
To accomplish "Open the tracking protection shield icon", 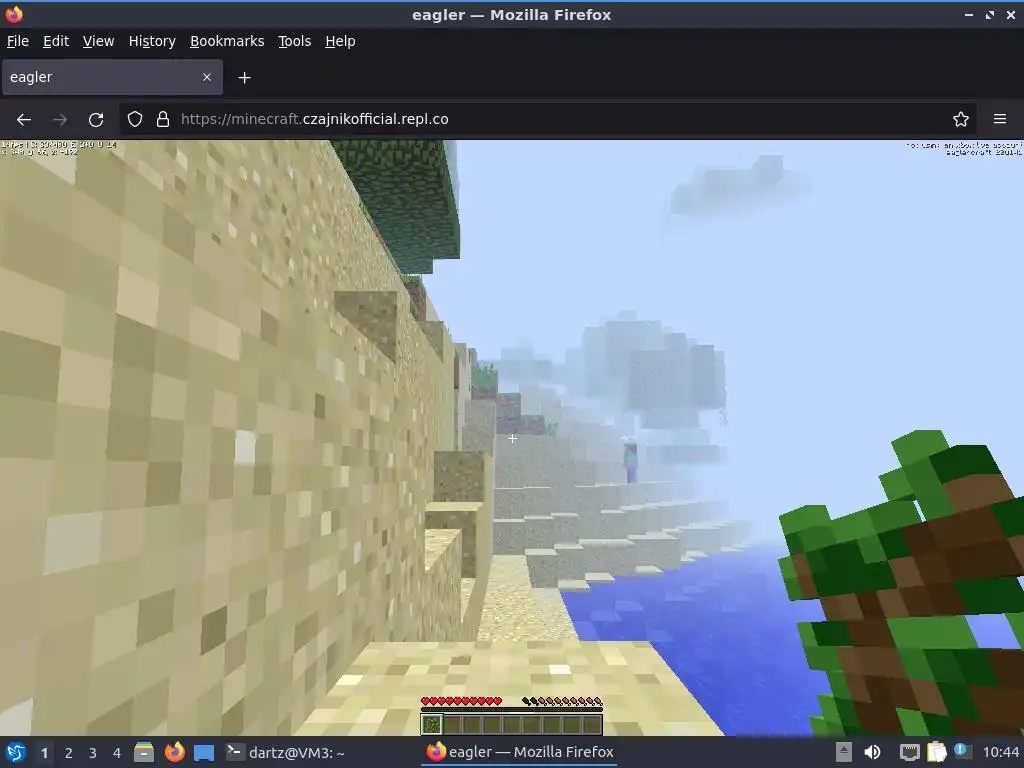I will click(135, 119).
